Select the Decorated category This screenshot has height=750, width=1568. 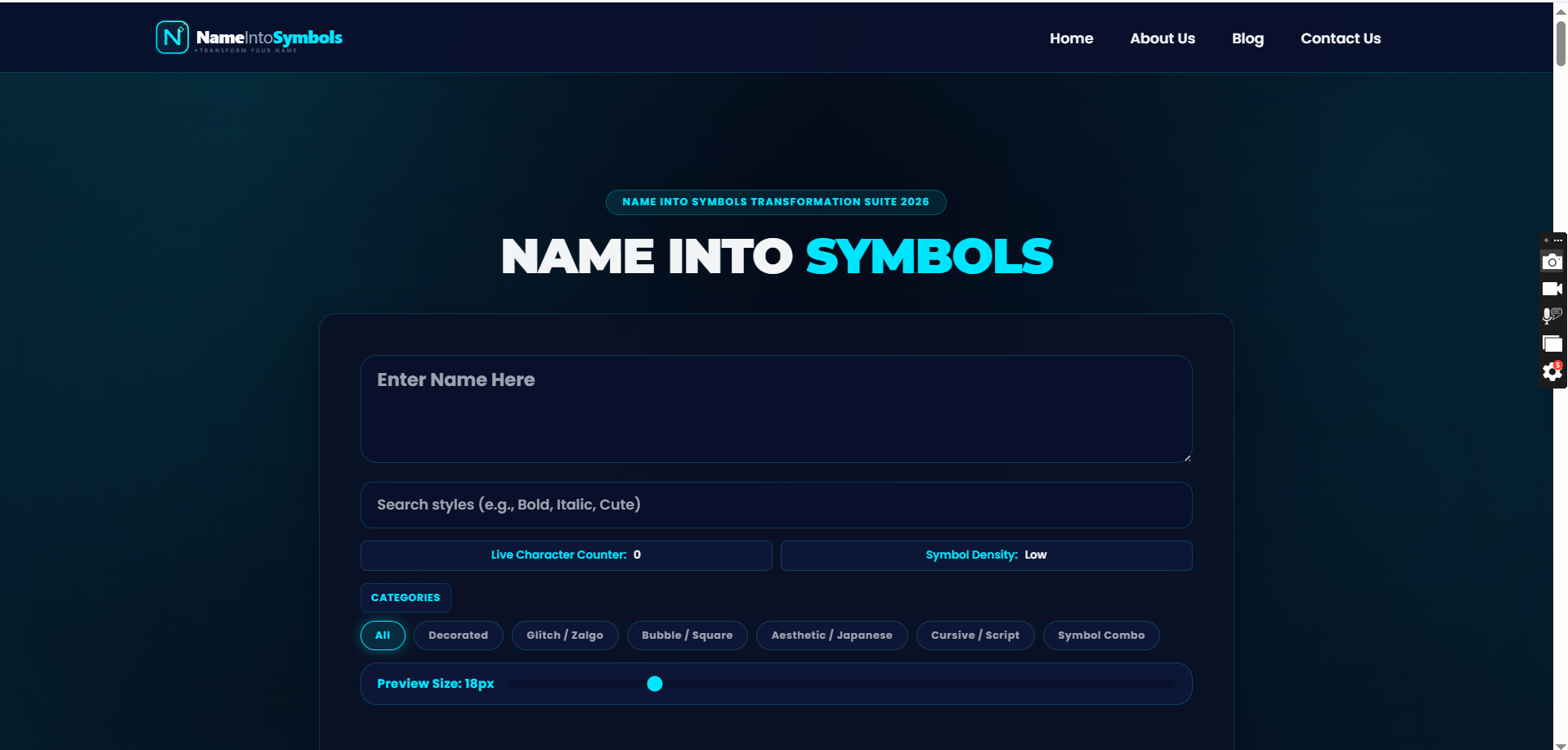[x=458, y=635]
